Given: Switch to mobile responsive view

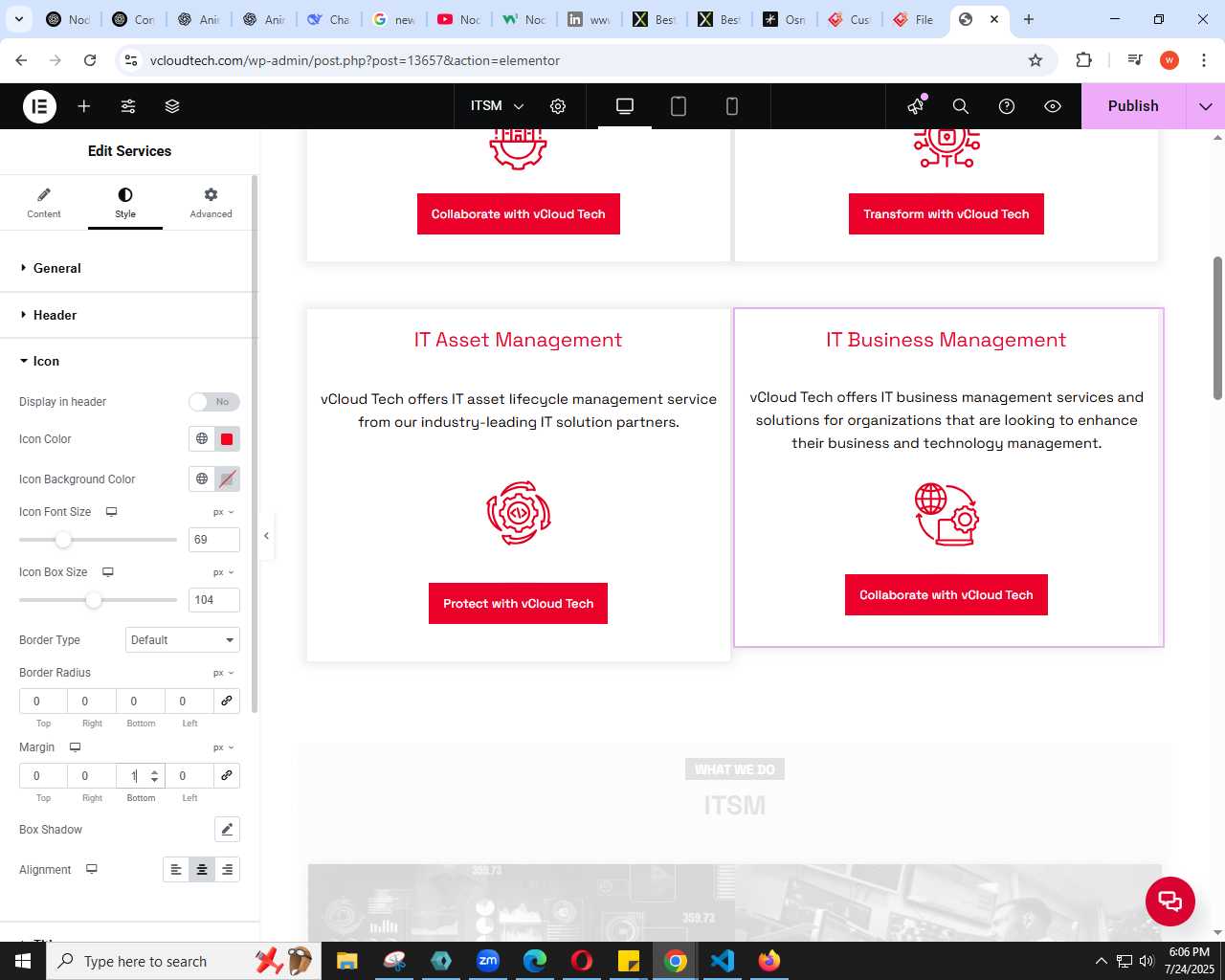Looking at the screenshot, I should (732, 106).
